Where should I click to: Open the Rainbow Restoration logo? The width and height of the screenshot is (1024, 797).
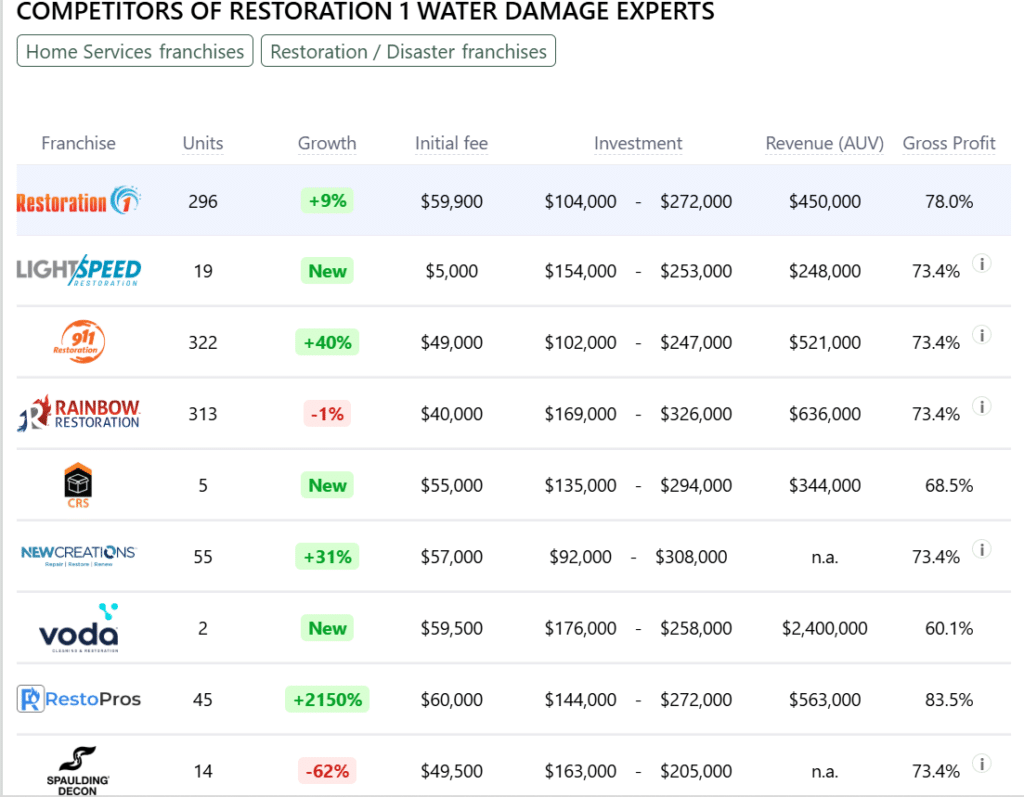pyautogui.click(x=78, y=413)
